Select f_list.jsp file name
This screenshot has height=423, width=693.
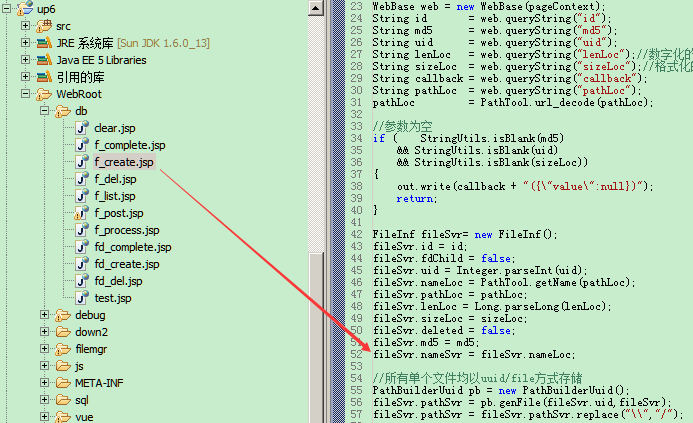click(114, 196)
